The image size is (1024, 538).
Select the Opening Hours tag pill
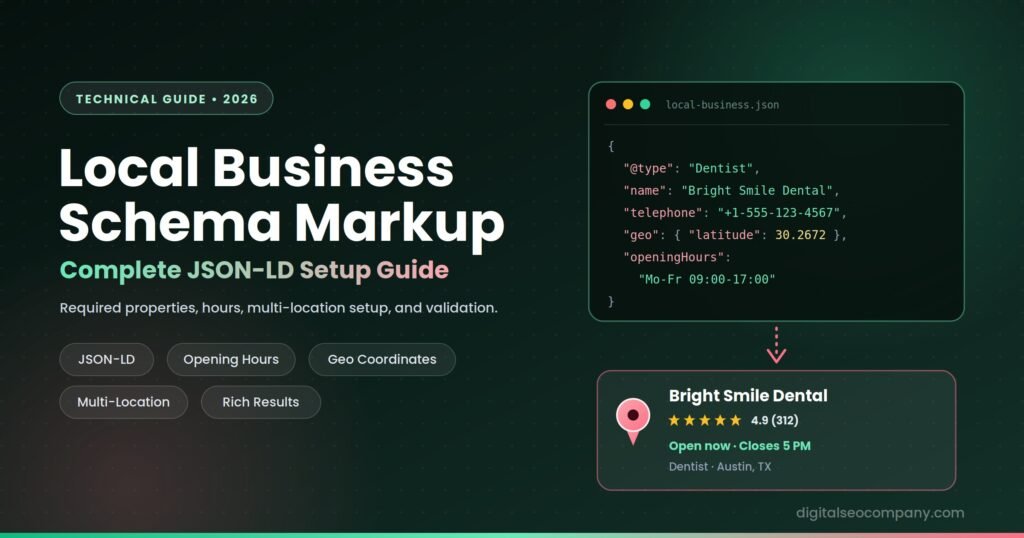tap(231, 359)
